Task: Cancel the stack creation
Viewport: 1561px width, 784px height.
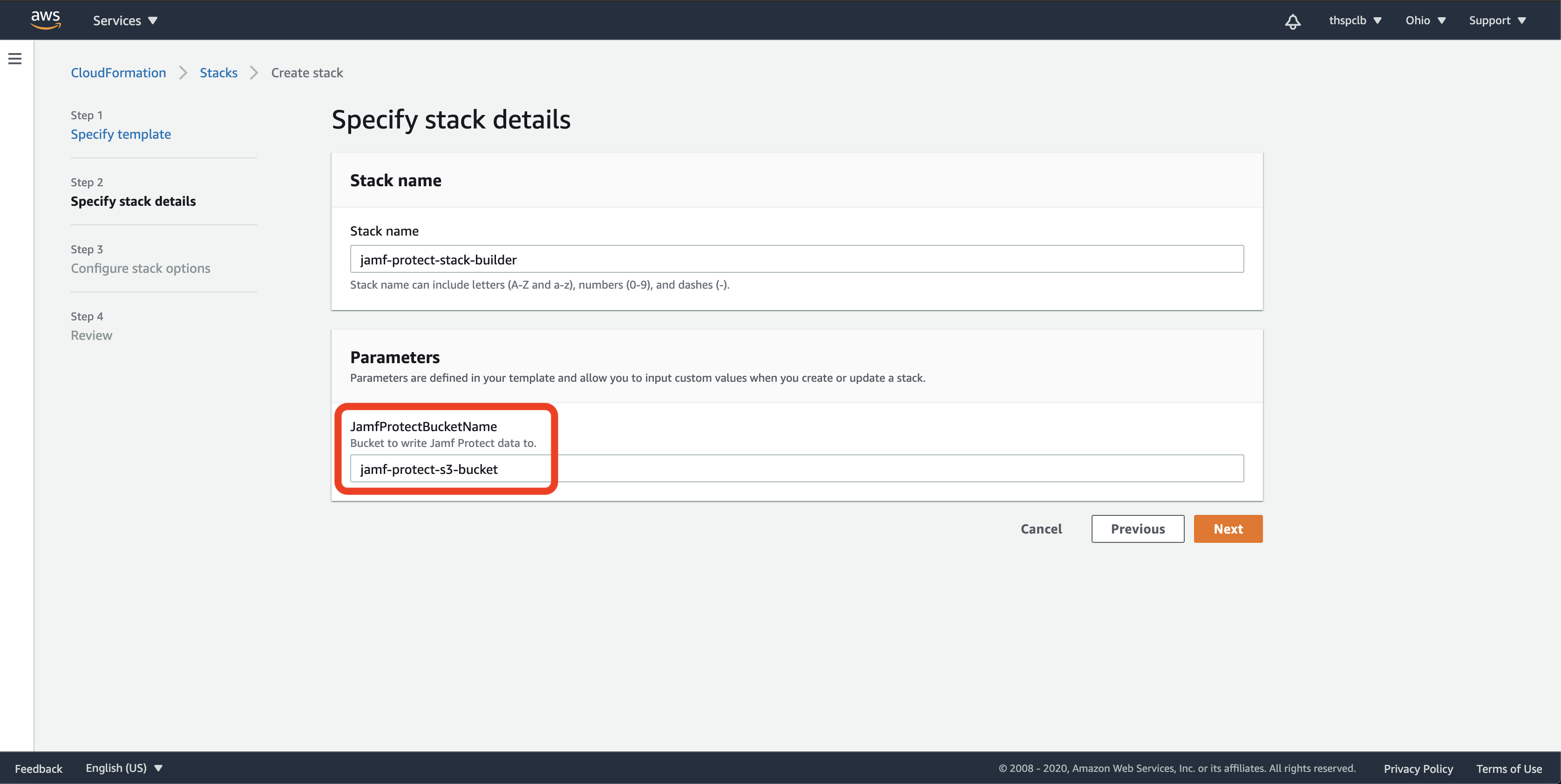Action: click(x=1041, y=529)
